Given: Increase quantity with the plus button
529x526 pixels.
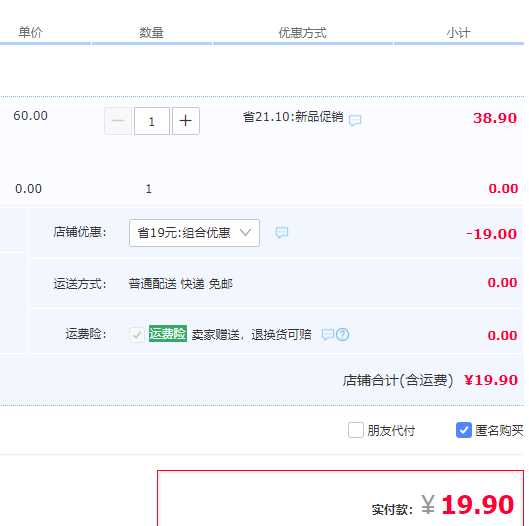Looking at the screenshot, I should coord(186,121).
